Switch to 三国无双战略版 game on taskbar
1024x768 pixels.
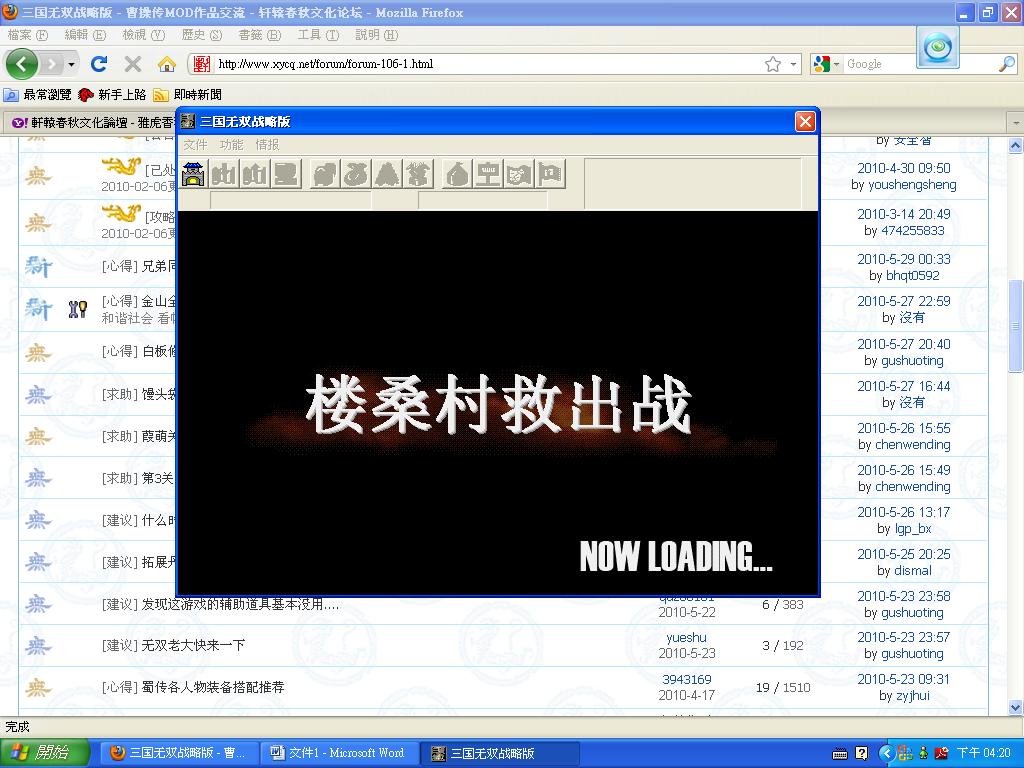(x=500, y=753)
